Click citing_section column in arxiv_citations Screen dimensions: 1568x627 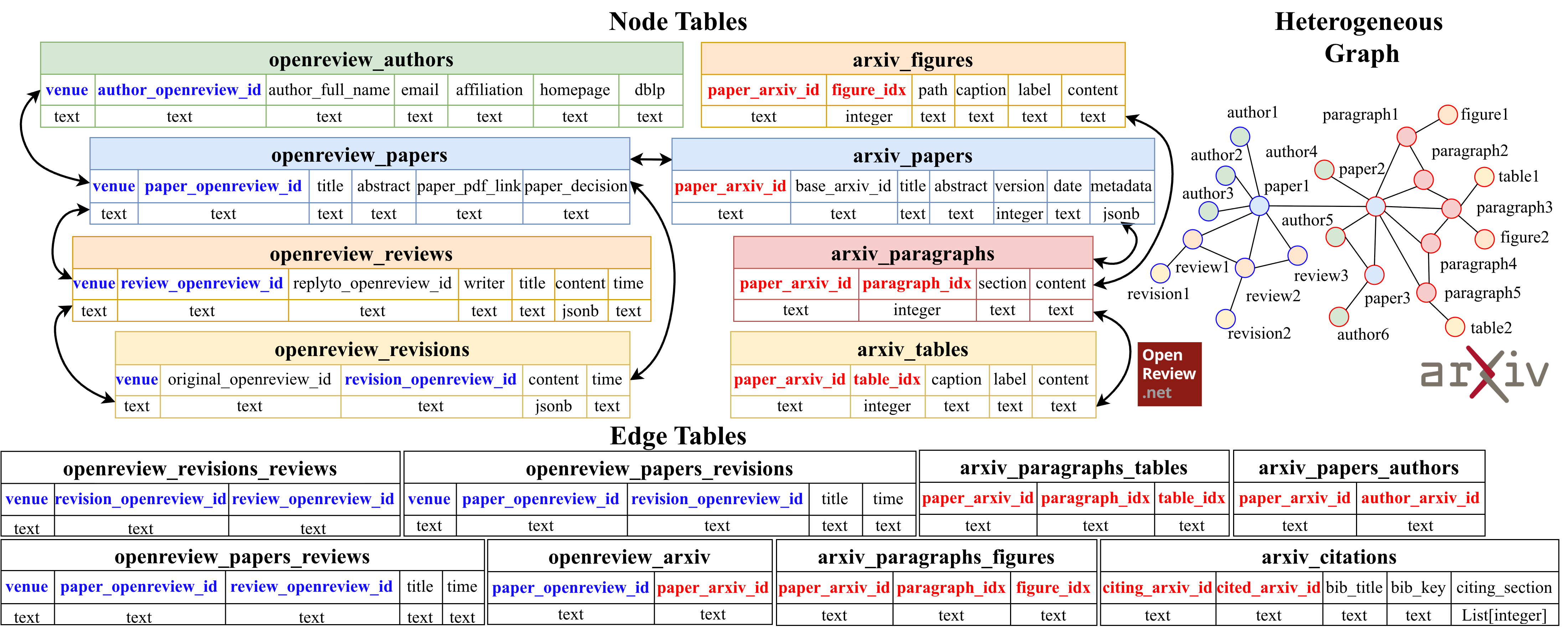[1504, 587]
